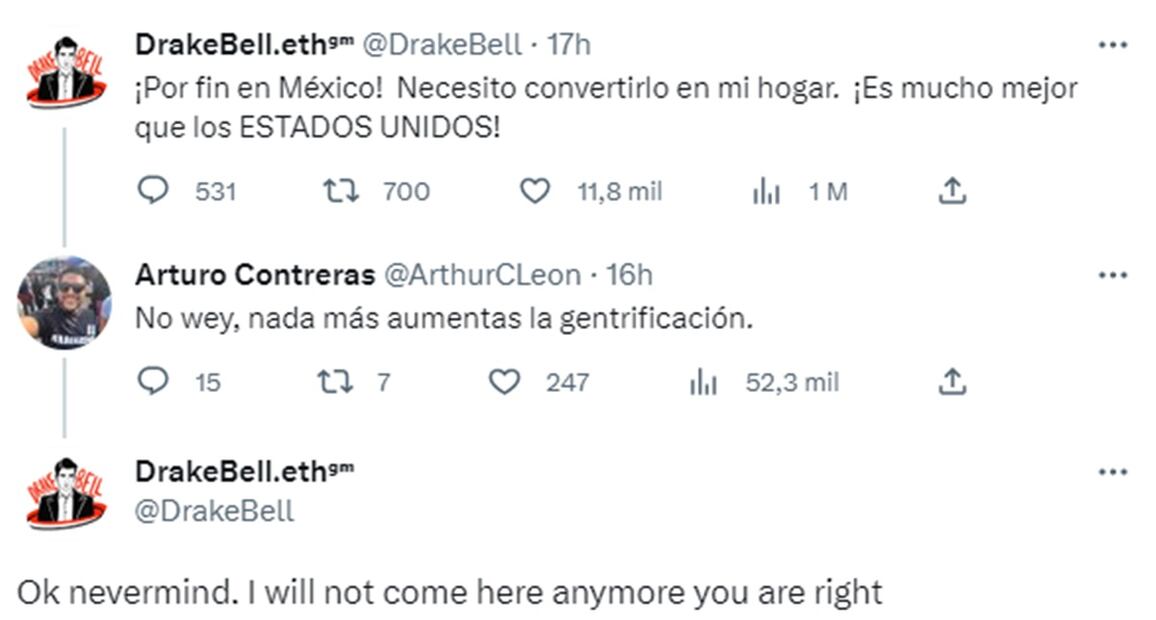
Task: Open more options on Arturo Contreras's reply
Action: pos(1112,275)
